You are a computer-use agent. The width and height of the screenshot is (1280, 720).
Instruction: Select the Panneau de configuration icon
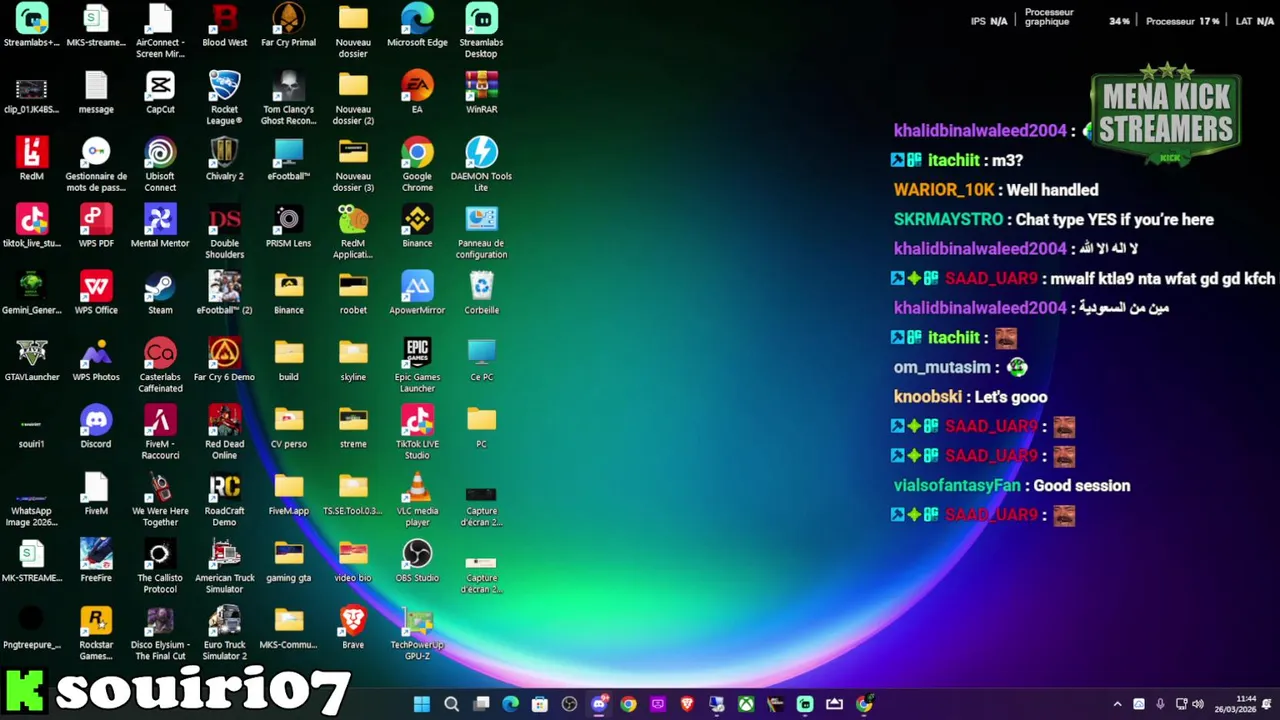481,232
